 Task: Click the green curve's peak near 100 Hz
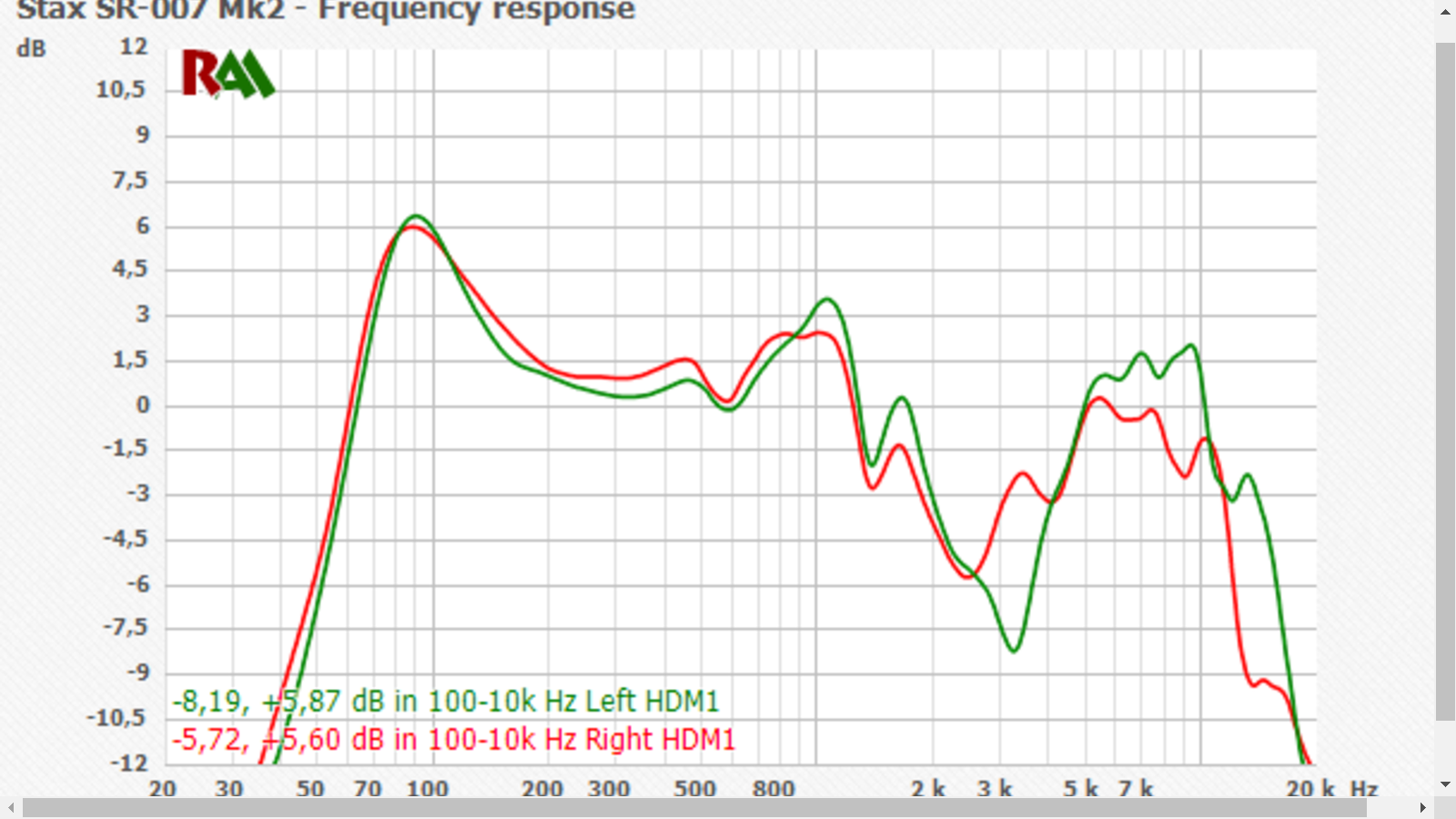[x=416, y=216]
